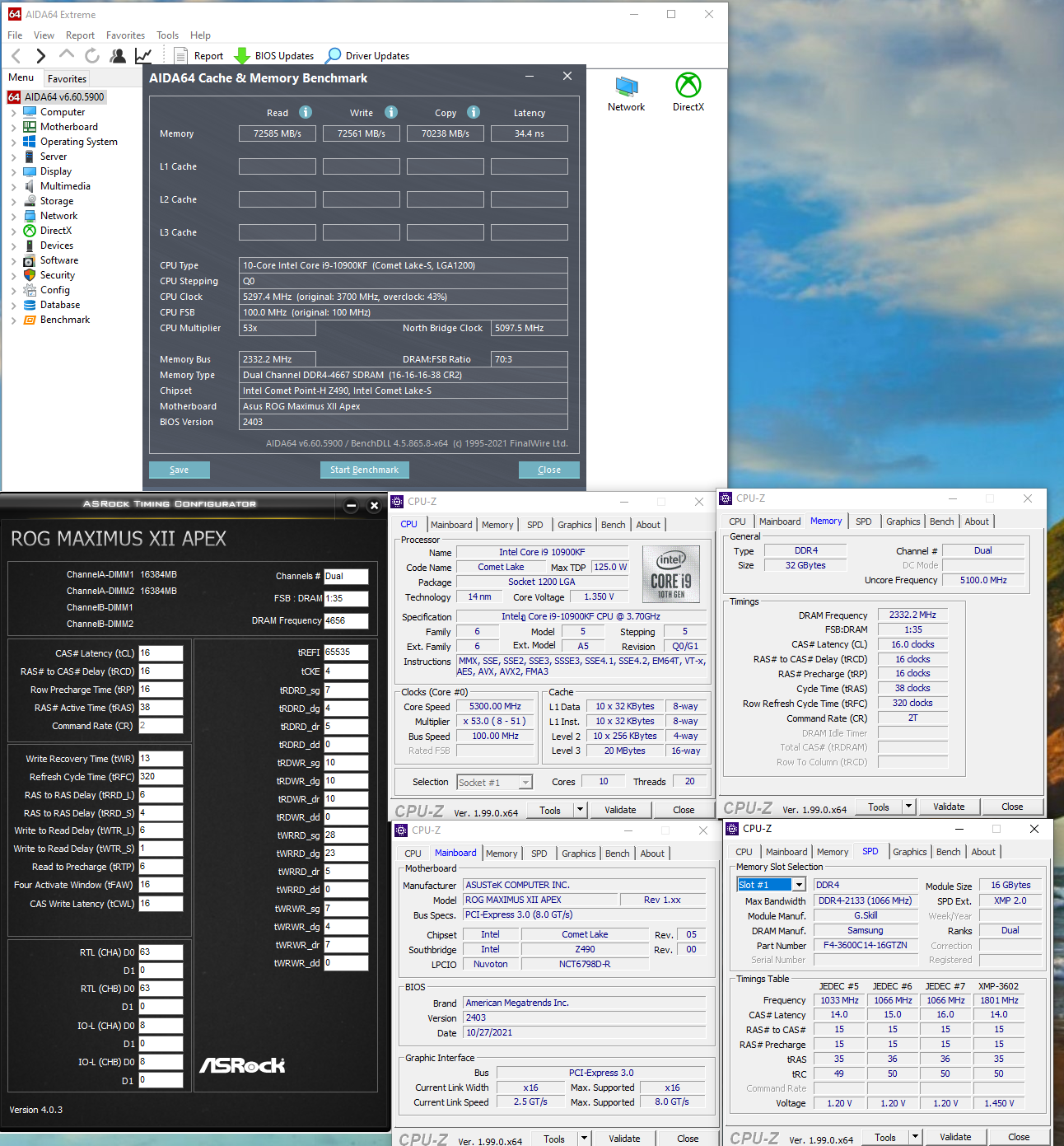Select Benchmark in the AIDA64 tree

click(x=64, y=320)
